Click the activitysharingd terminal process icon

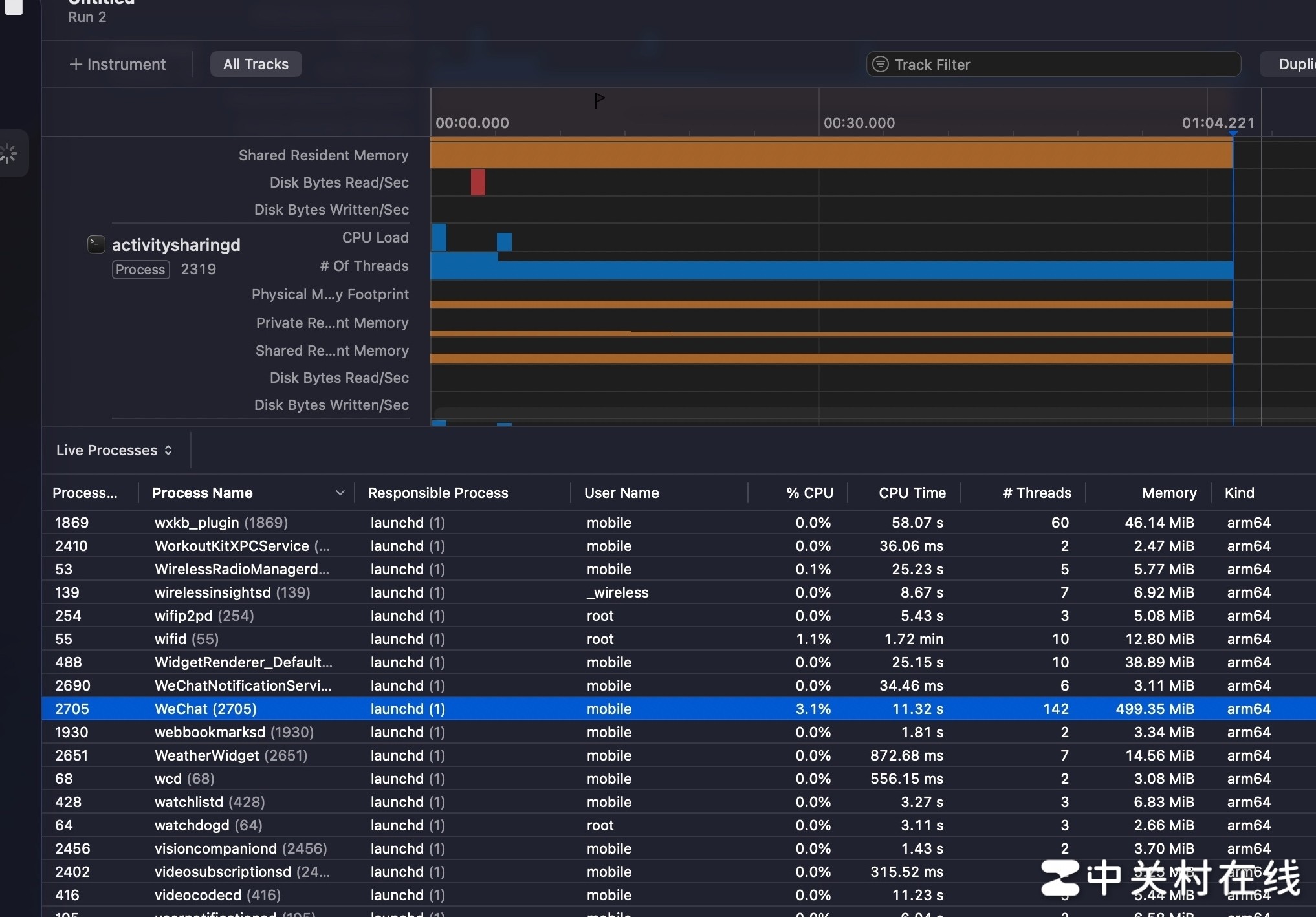(x=96, y=244)
